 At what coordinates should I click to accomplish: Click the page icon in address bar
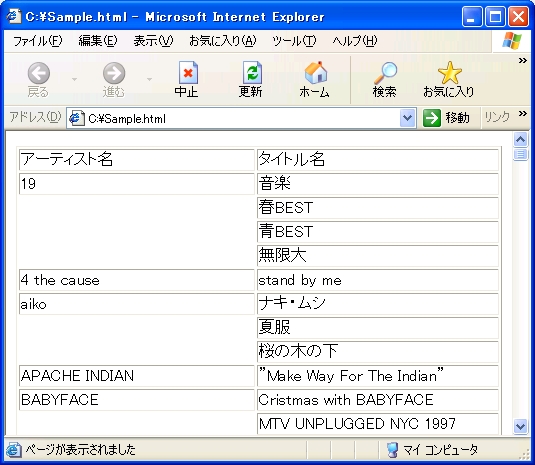tap(76, 118)
